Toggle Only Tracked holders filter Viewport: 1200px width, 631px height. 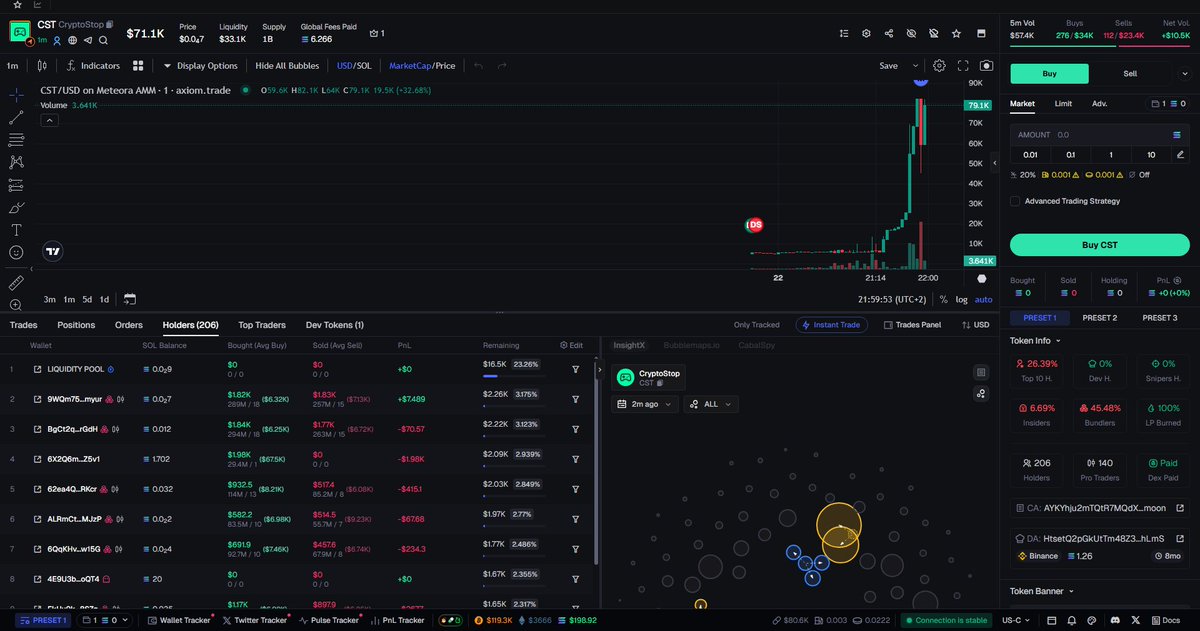(756, 325)
